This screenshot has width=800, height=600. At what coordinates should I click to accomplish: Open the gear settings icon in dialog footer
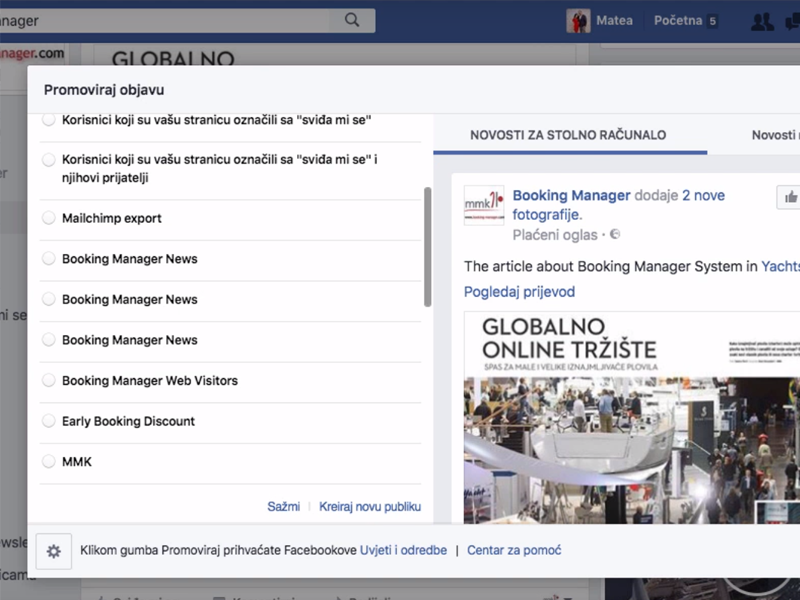tap(54, 551)
